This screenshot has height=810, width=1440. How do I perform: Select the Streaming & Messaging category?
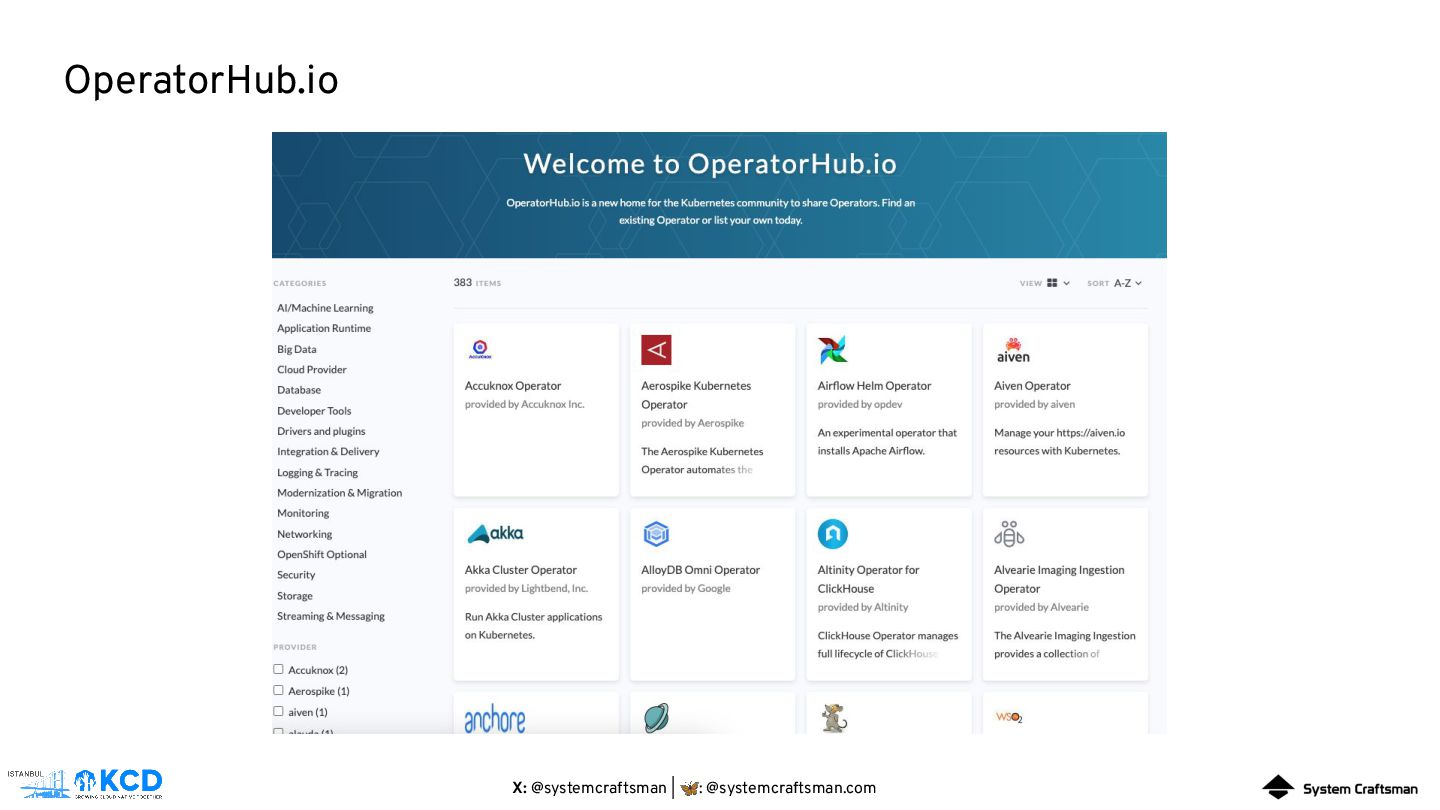tap(331, 616)
